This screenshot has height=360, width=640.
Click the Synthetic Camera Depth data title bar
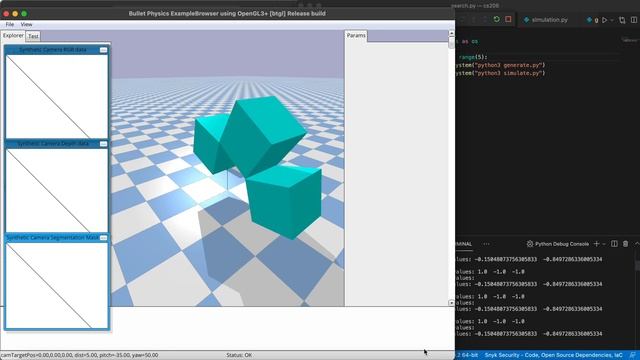click(x=52, y=144)
